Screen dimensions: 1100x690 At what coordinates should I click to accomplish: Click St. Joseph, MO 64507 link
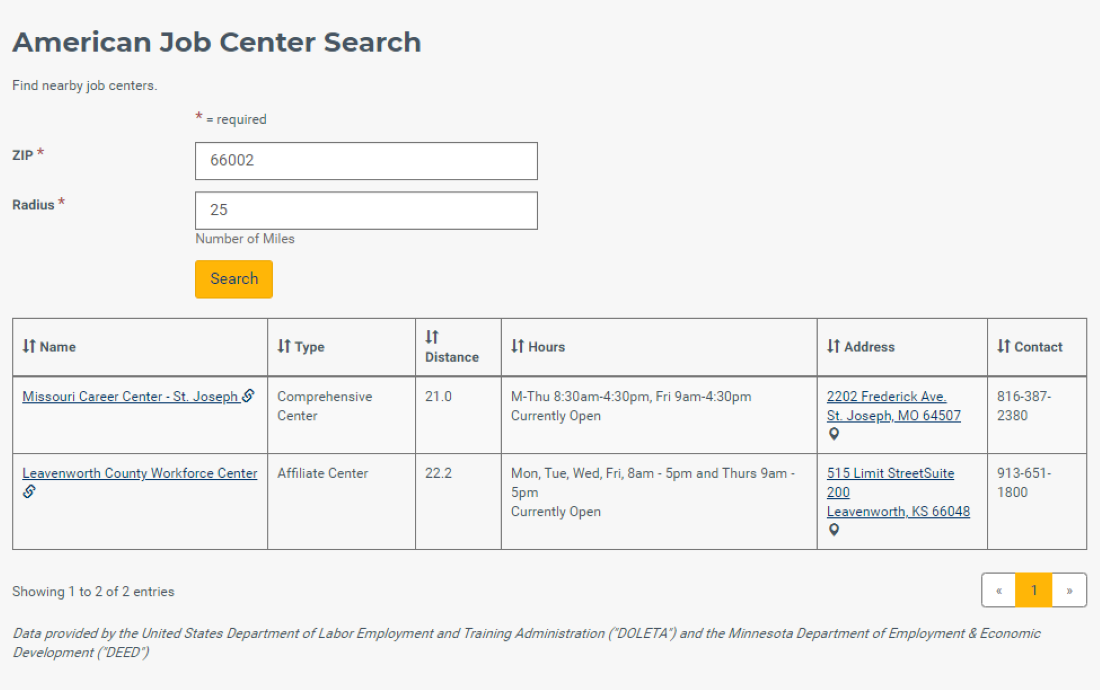(893, 416)
